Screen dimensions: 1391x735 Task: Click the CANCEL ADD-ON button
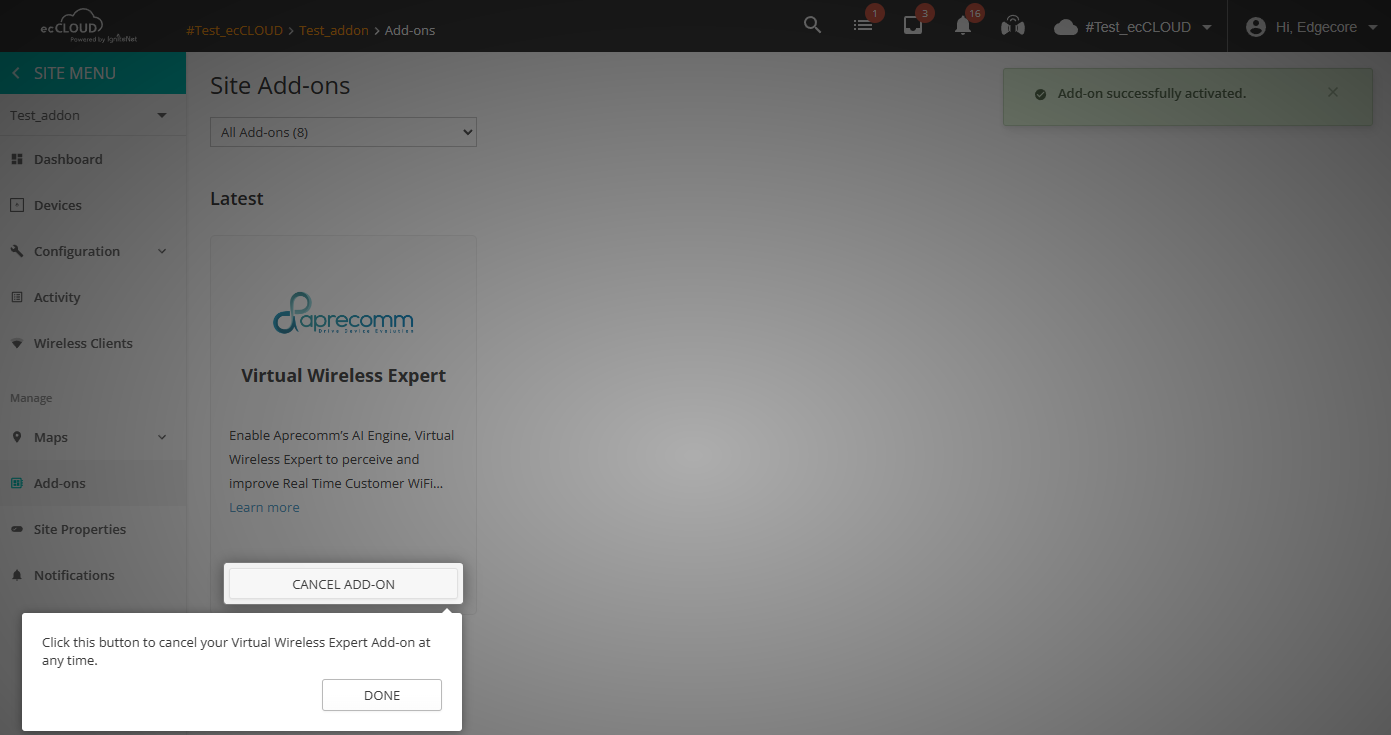[x=343, y=583]
